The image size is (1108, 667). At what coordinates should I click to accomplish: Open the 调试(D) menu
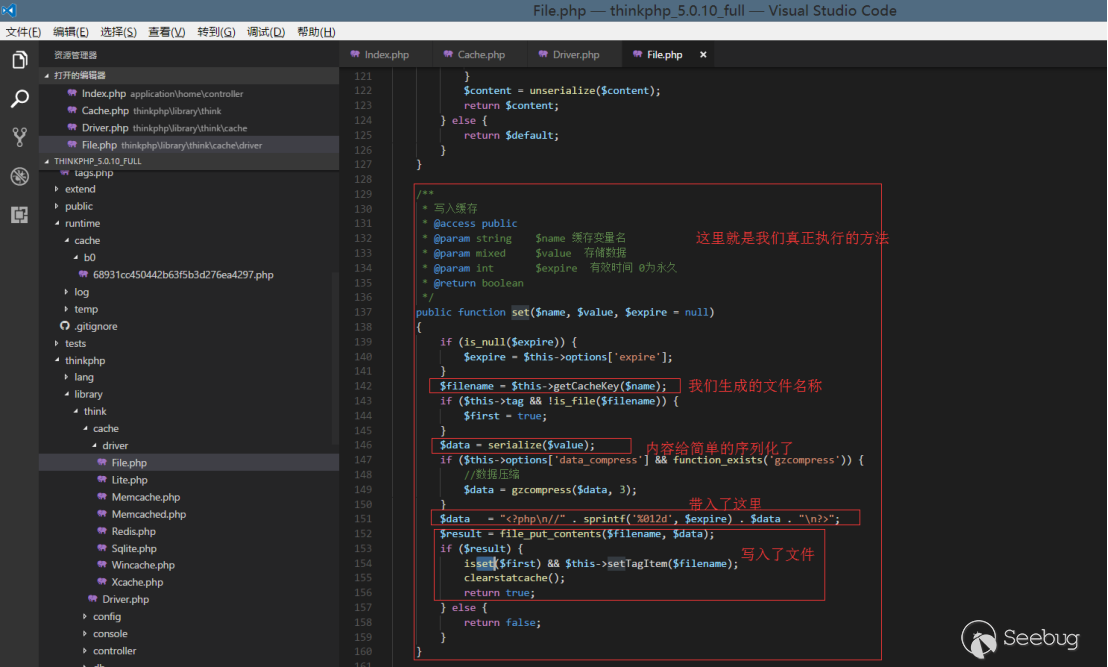[265, 32]
